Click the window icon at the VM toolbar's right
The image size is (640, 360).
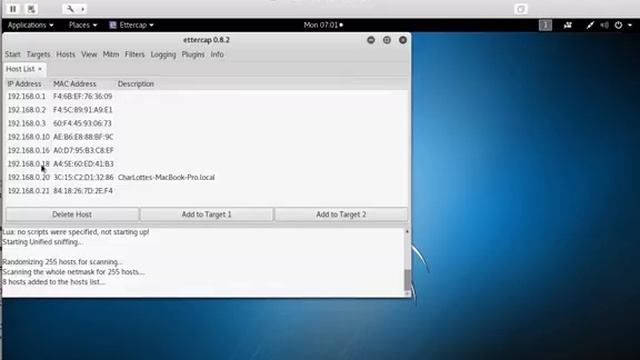coord(521,9)
